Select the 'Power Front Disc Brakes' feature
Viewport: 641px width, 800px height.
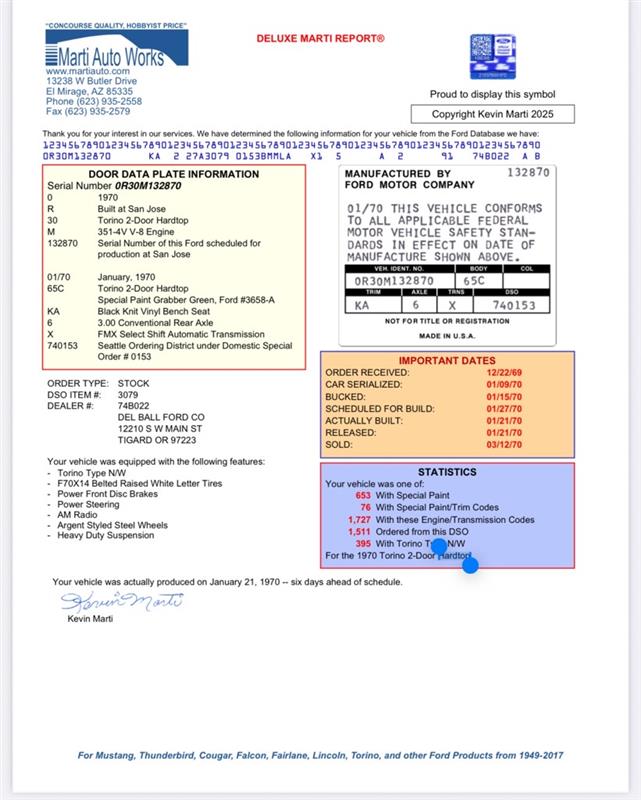pos(107,494)
